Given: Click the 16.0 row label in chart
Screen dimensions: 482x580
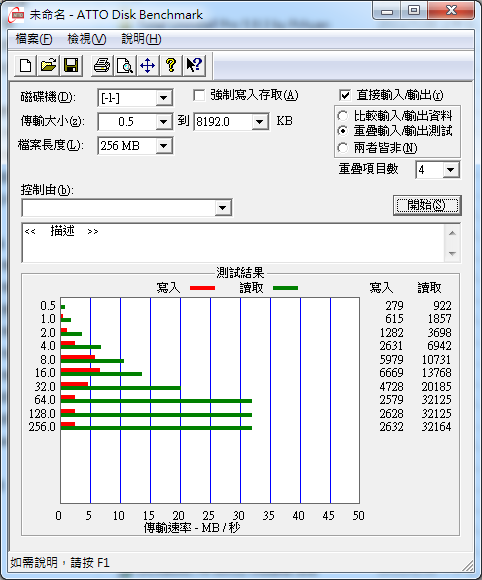Looking at the screenshot, I should click(x=45, y=373).
